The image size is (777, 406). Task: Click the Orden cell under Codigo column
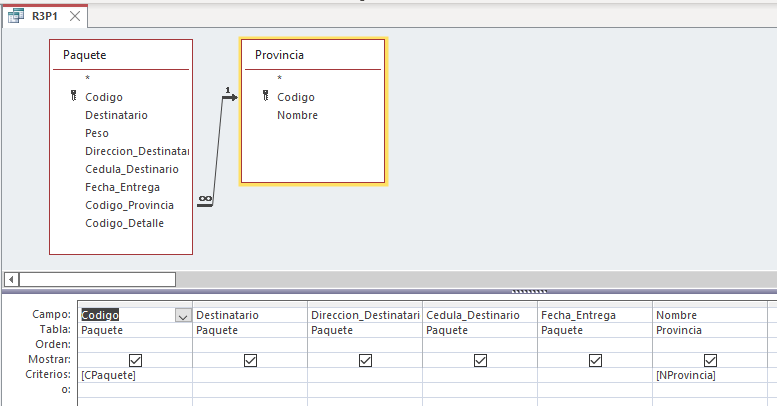135,345
